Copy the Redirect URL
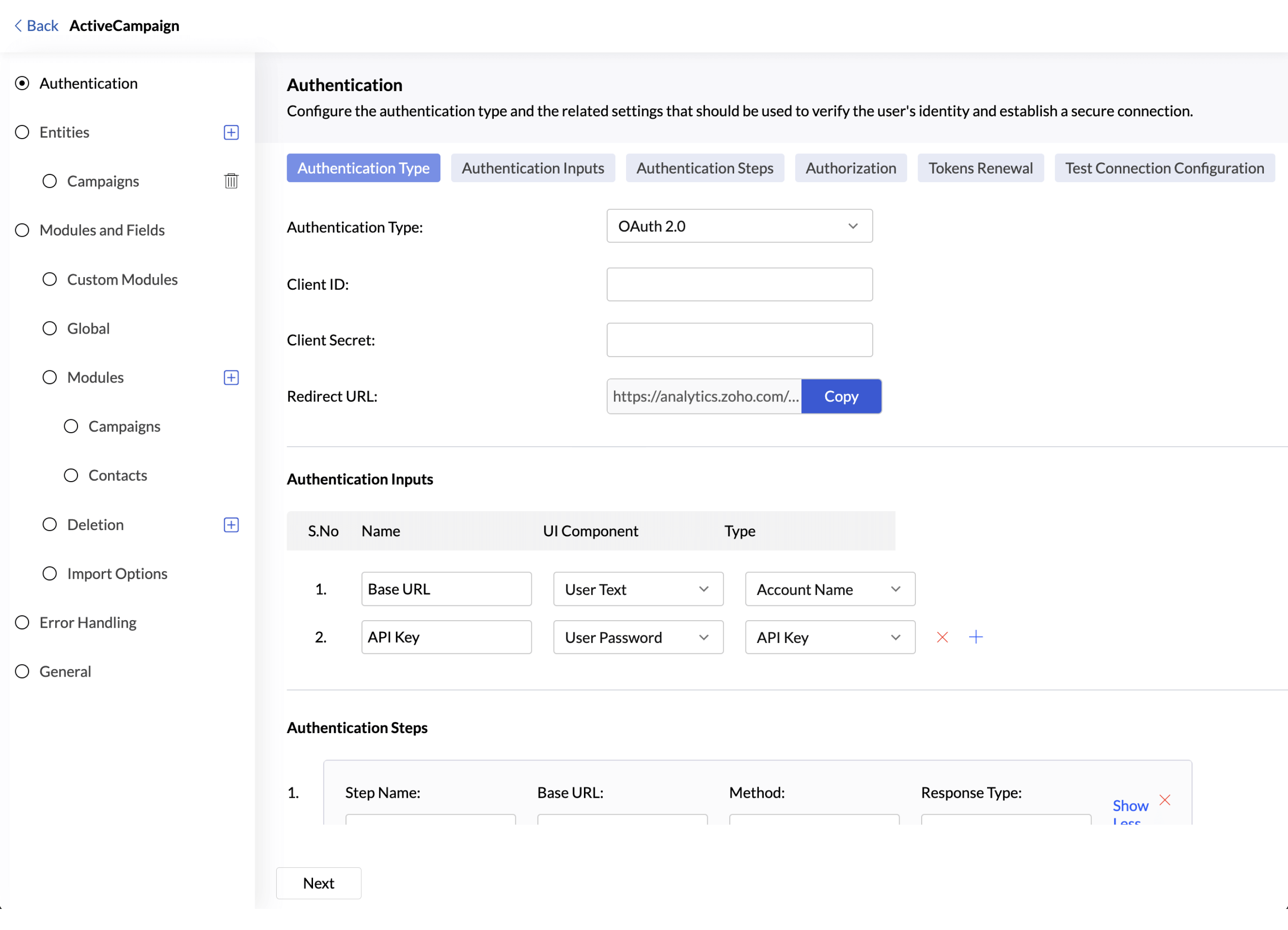 (841, 396)
